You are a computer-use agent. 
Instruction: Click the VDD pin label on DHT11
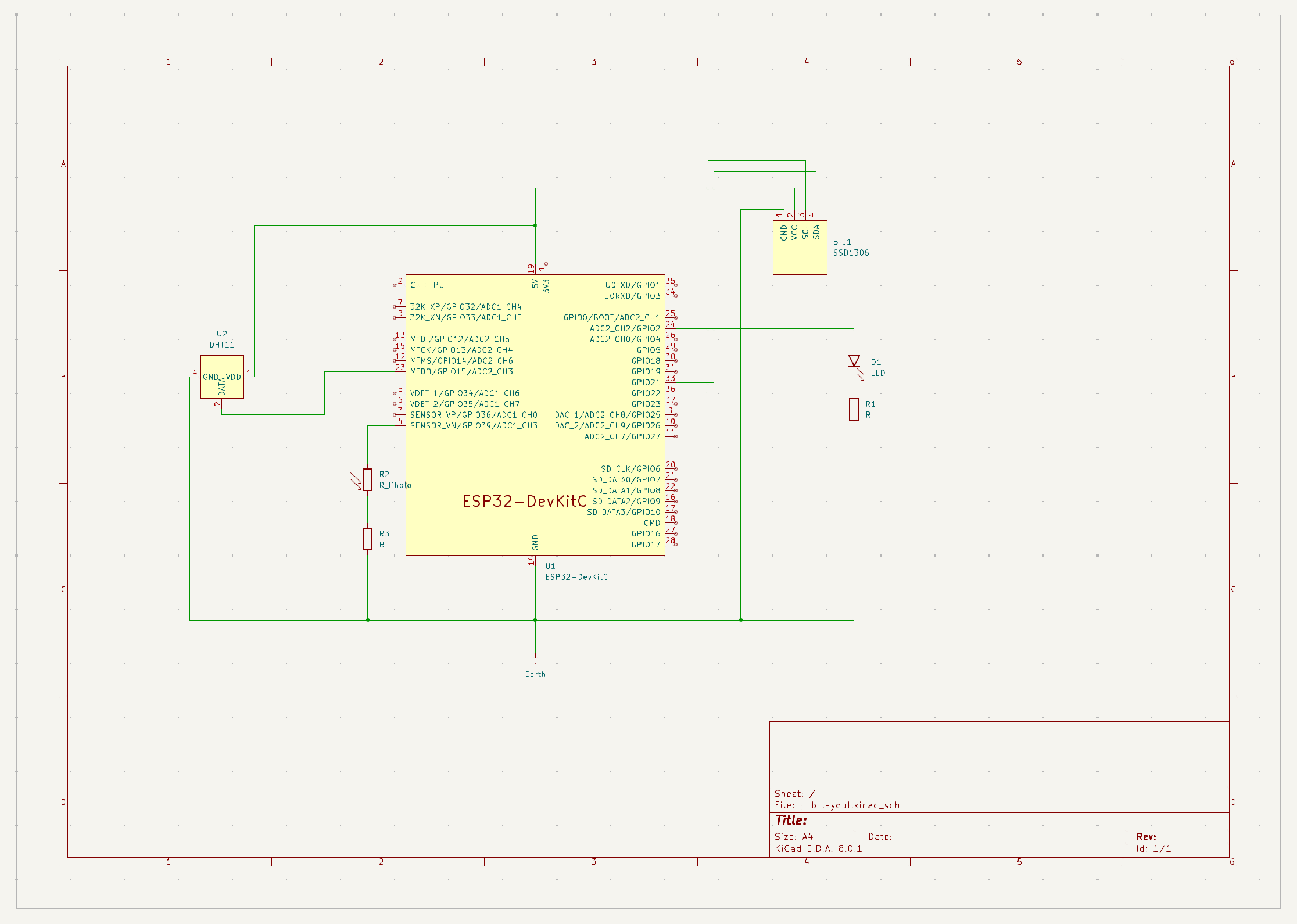(x=233, y=377)
